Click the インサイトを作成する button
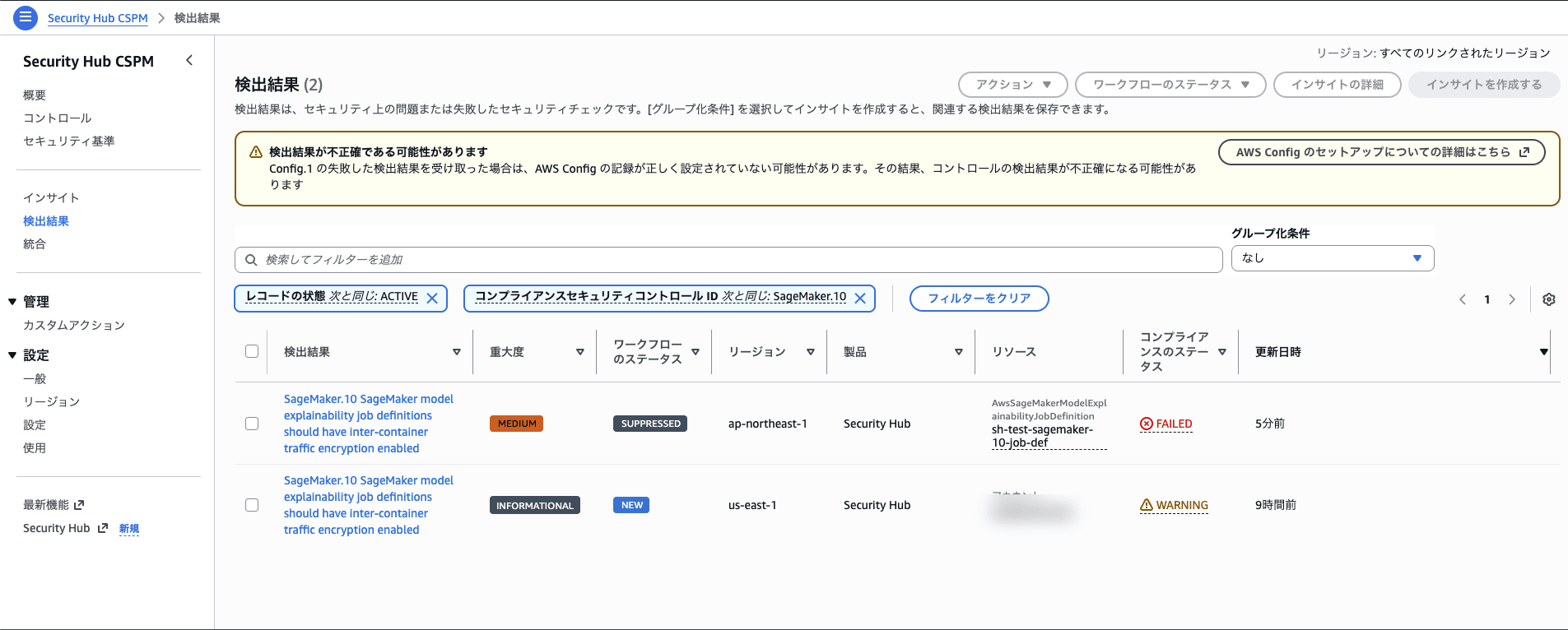This screenshot has height=630, width=1568. (x=1484, y=85)
